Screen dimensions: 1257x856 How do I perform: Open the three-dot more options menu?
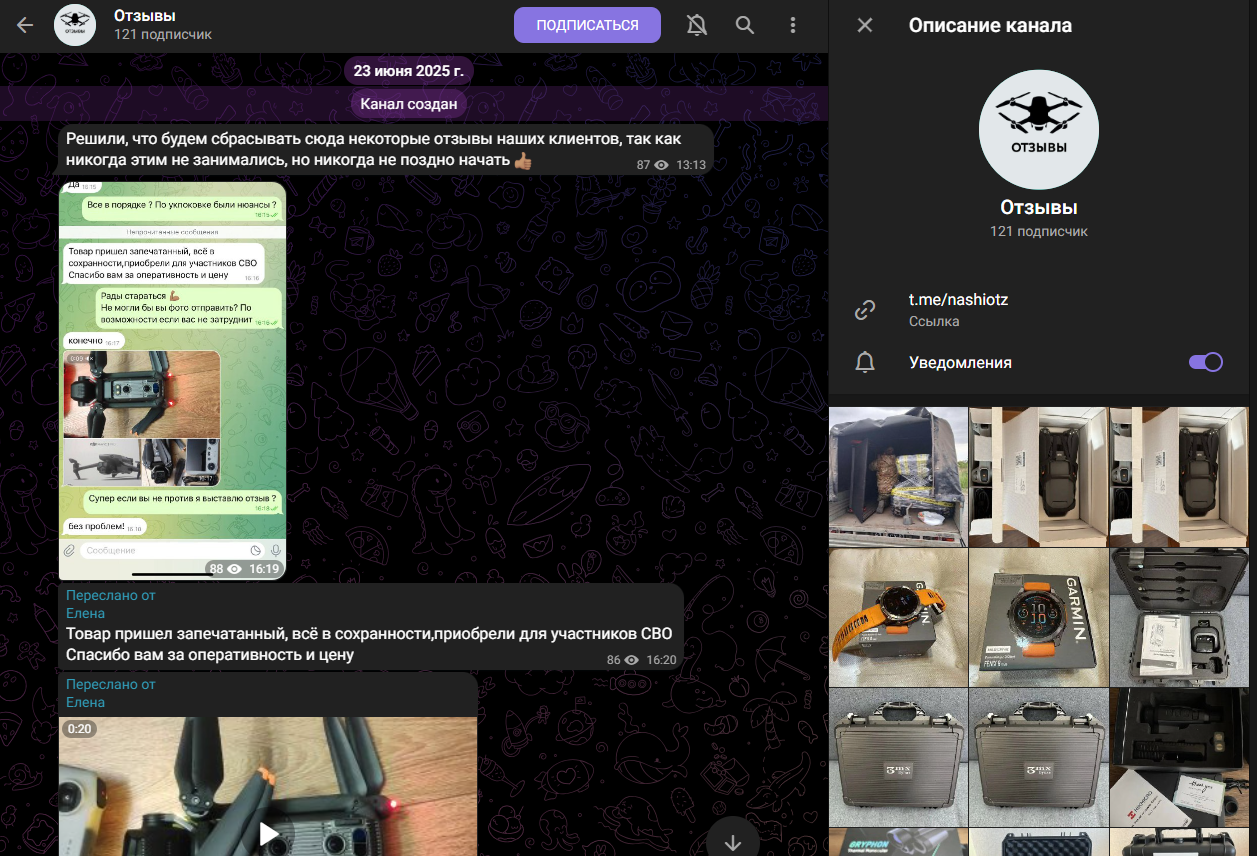[x=793, y=25]
